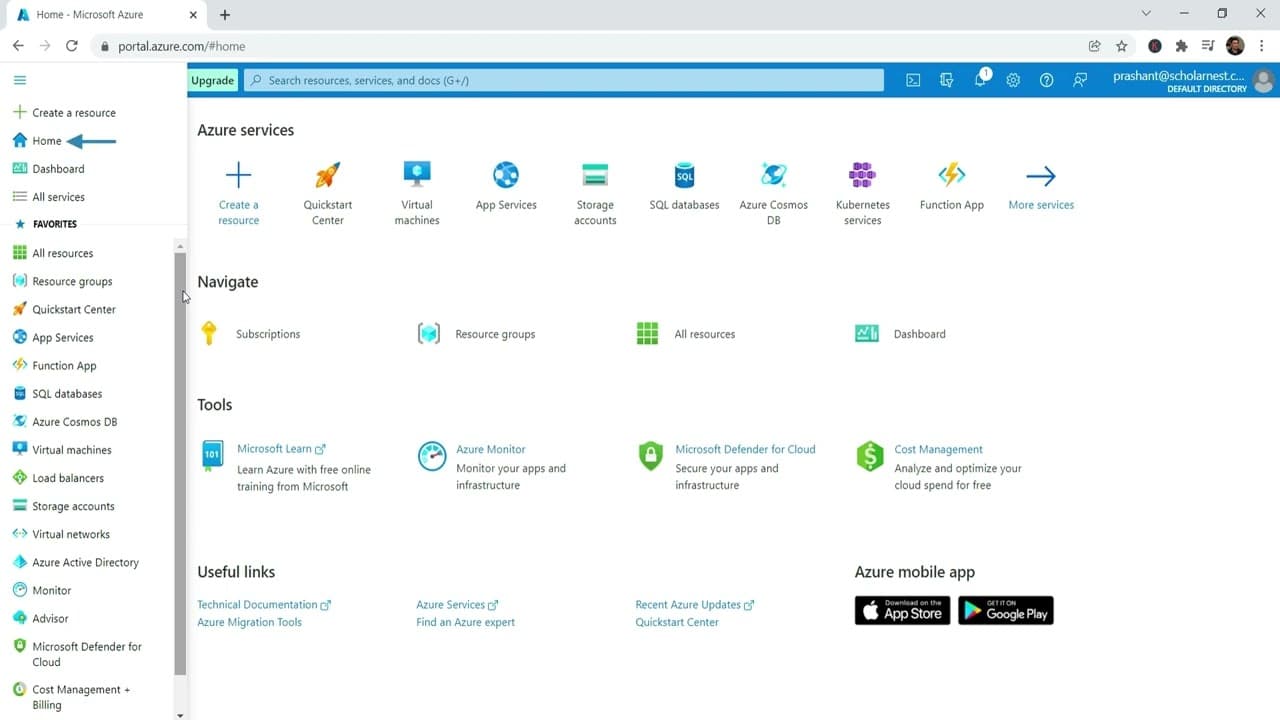Viewport: 1280px width, 720px height.
Task: Open the browser profile avatar
Action: (x=1235, y=46)
